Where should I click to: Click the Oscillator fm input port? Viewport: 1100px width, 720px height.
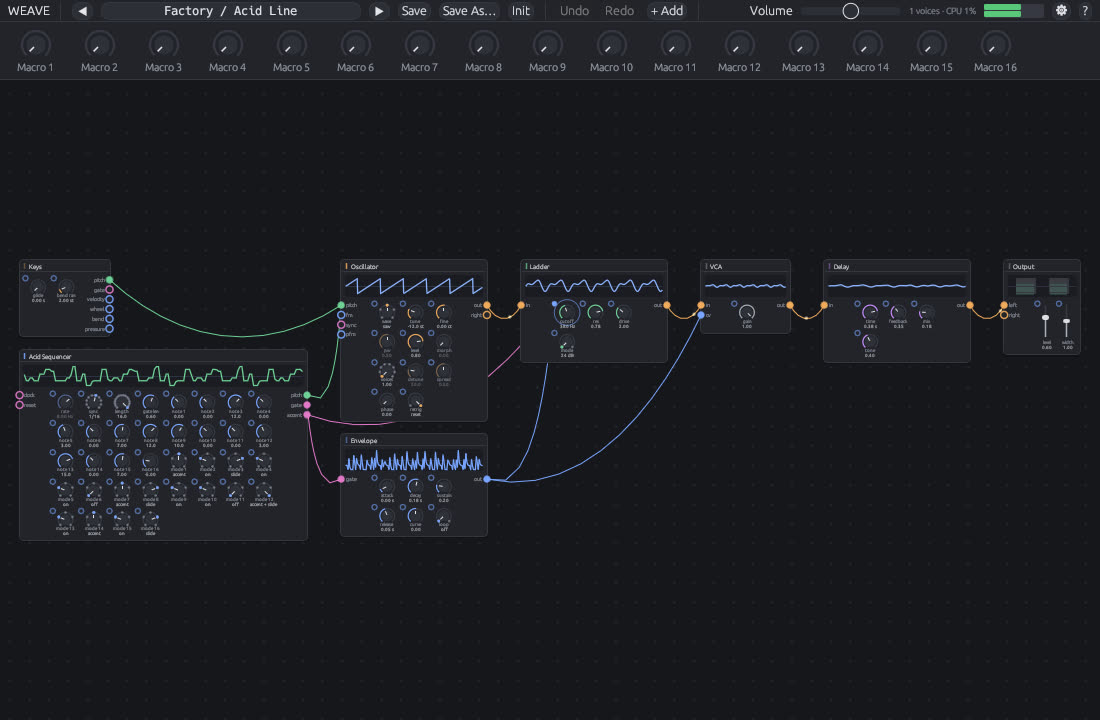[341, 315]
